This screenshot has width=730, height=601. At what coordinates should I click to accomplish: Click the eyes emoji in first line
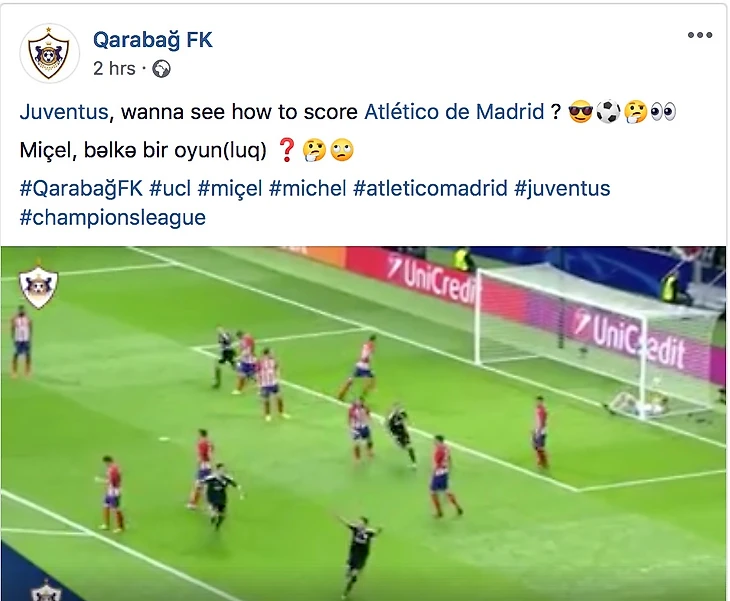click(663, 112)
